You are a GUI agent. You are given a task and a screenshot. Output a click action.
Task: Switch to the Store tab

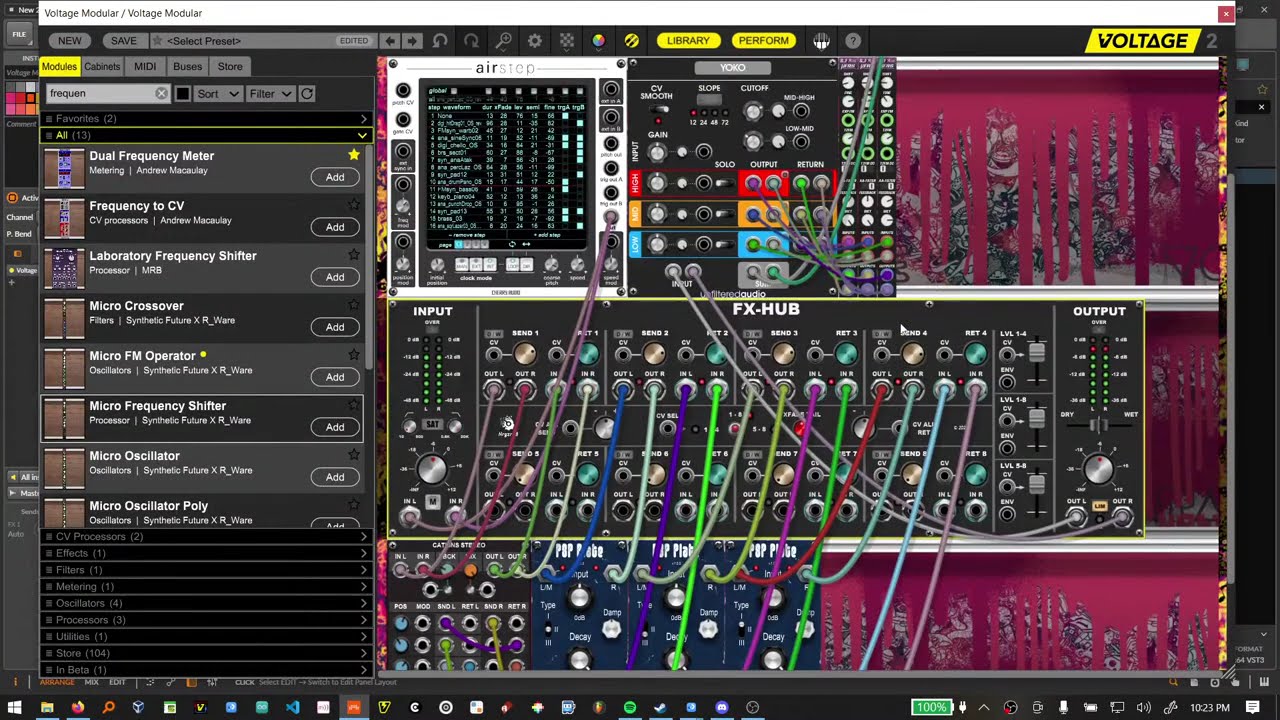click(230, 66)
